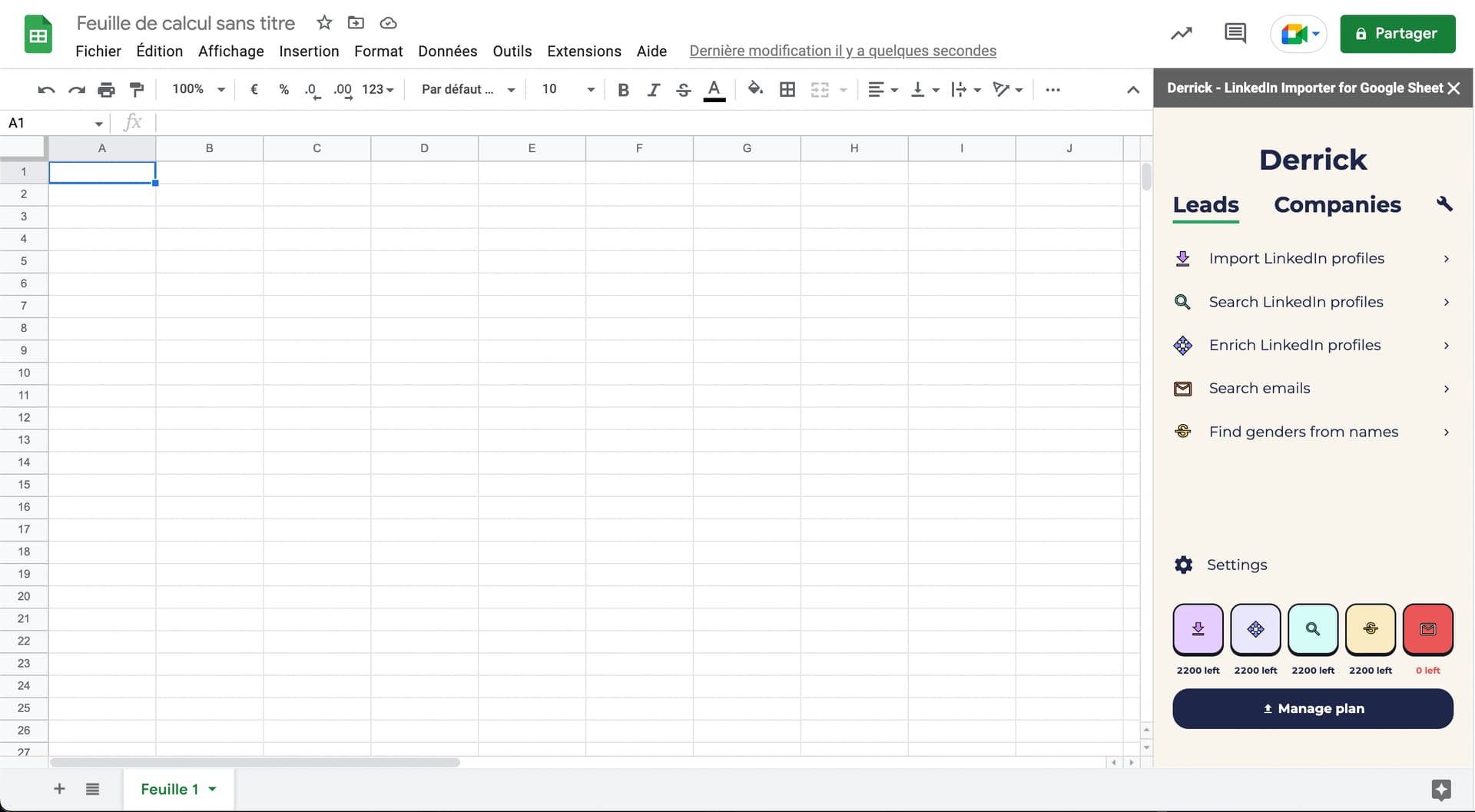1475x812 pixels.
Task: Open the Édition menu
Action: click(x=160, y=51)
